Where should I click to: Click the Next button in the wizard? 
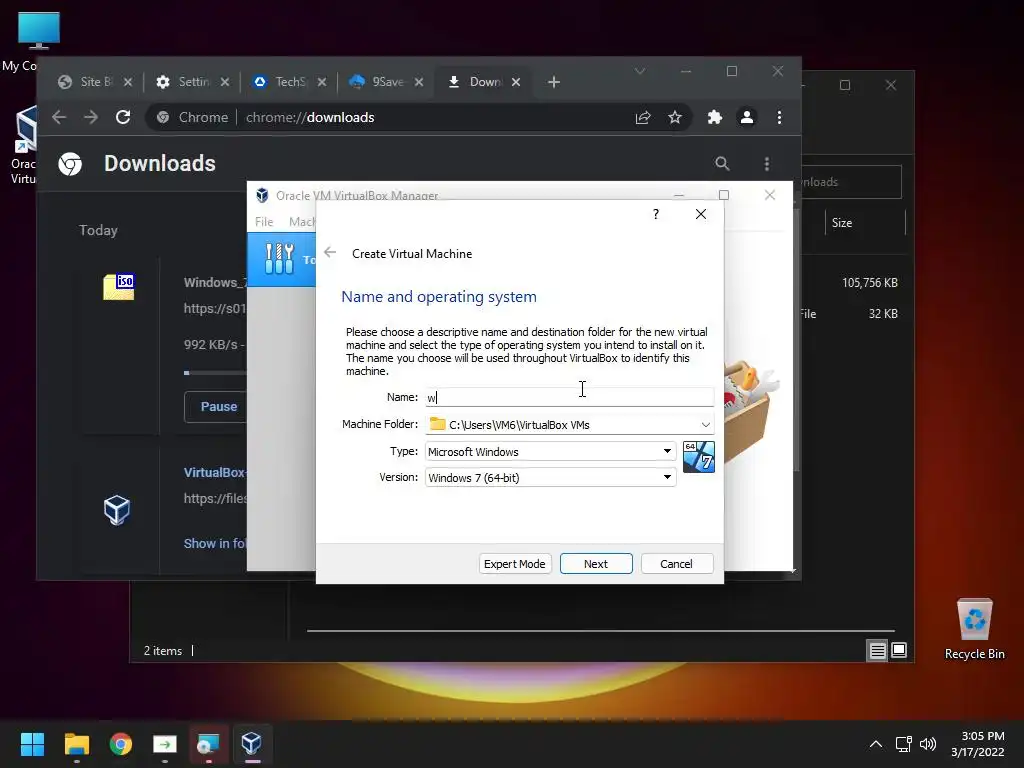(596, 564)
